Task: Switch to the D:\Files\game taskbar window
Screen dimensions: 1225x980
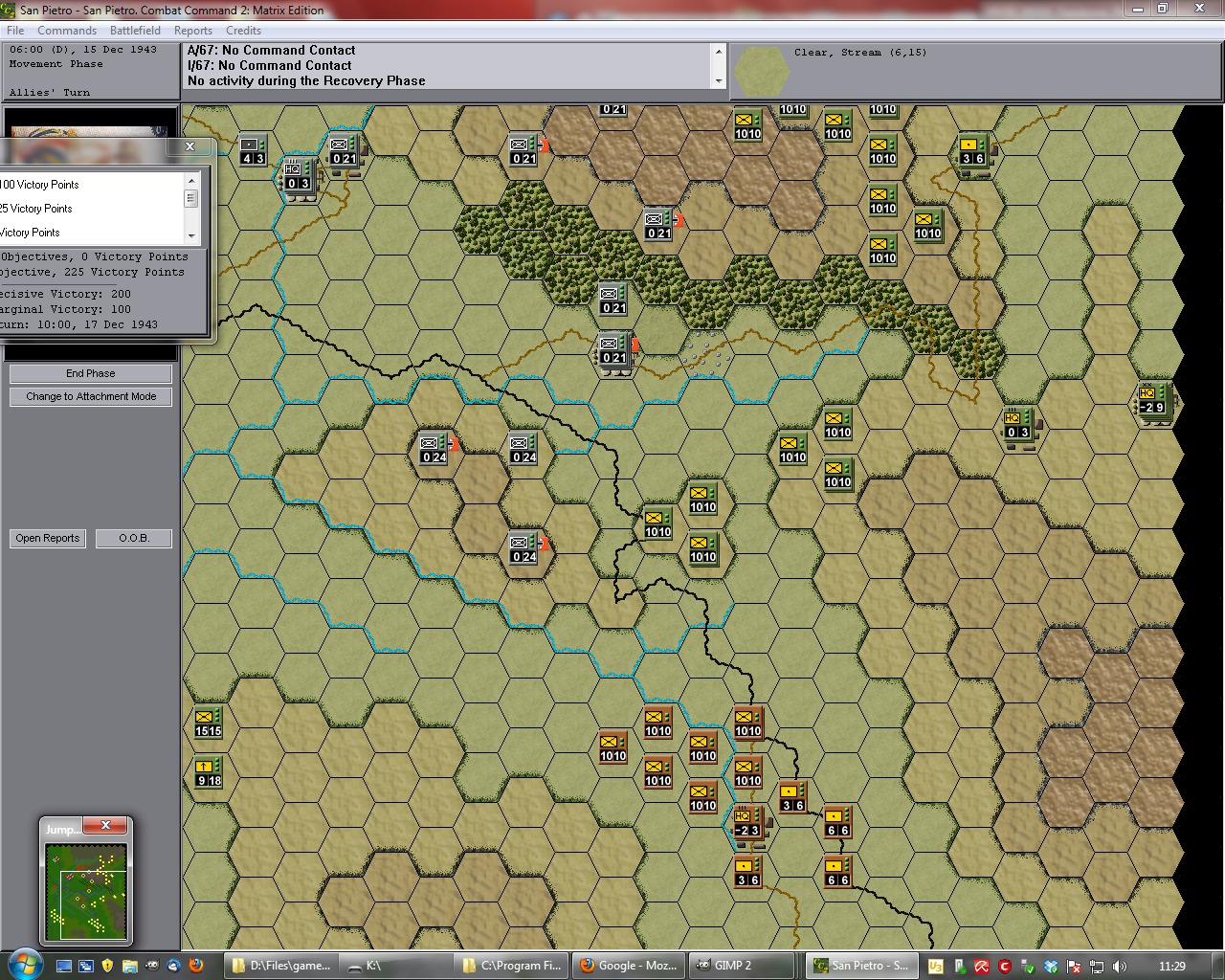Action: tap(281, 966)
